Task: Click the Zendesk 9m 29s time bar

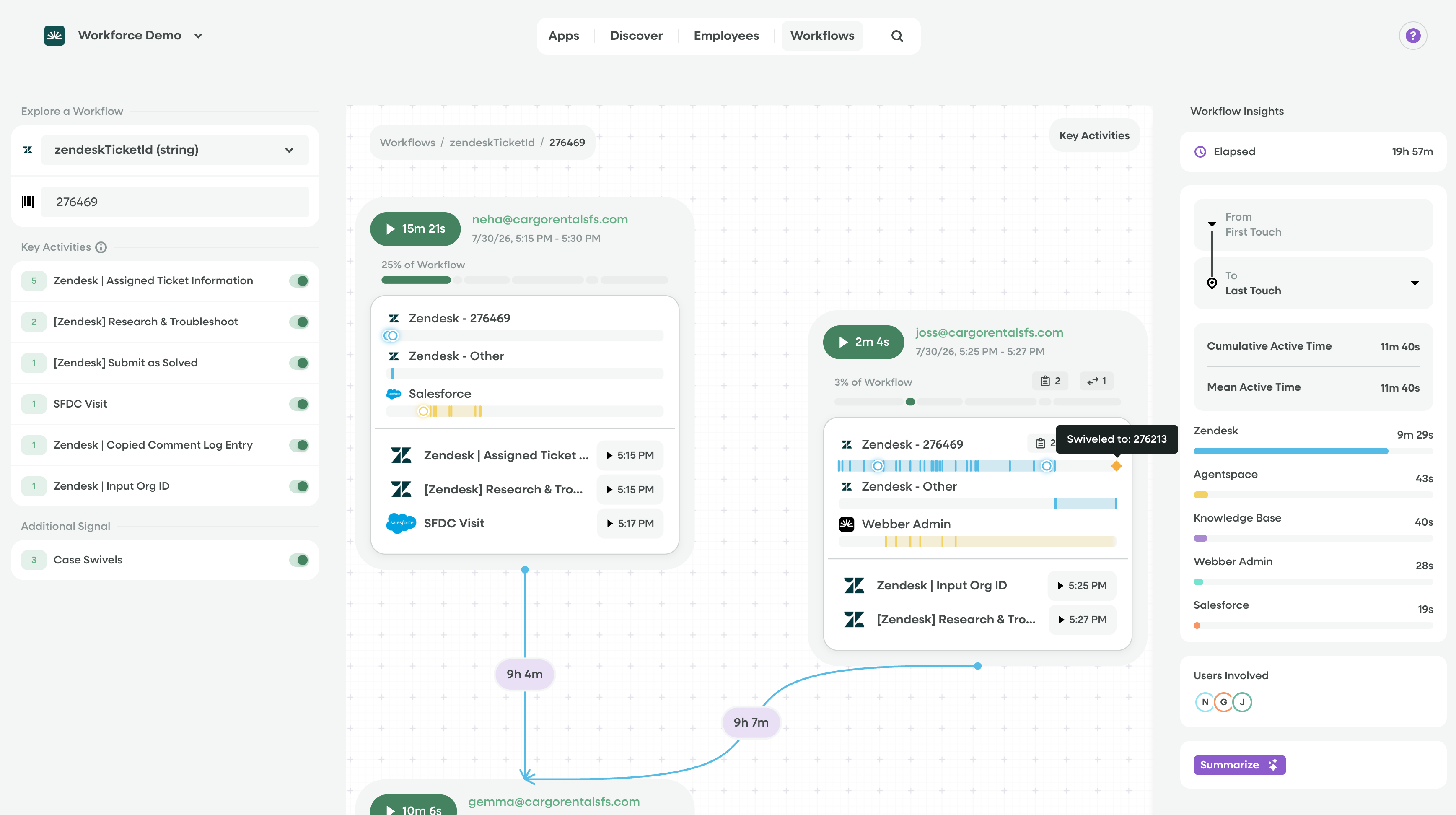Action: tap(1312, 452)
